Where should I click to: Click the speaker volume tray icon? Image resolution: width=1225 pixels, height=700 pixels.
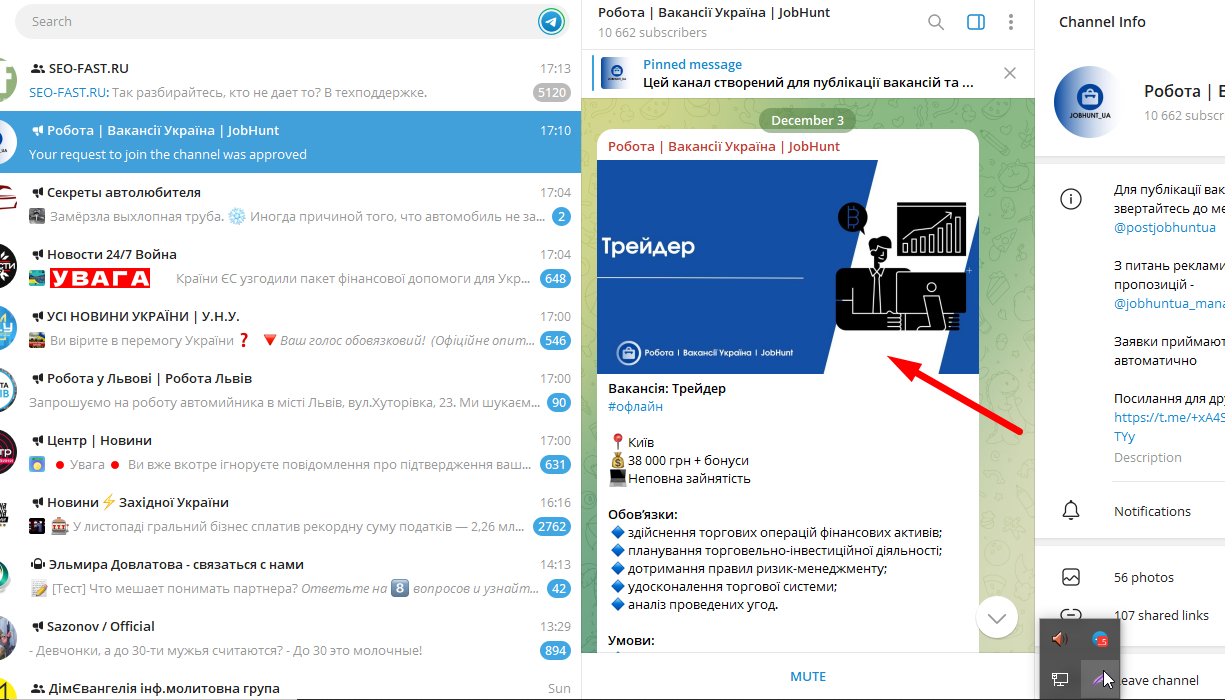coord(1060,639)
